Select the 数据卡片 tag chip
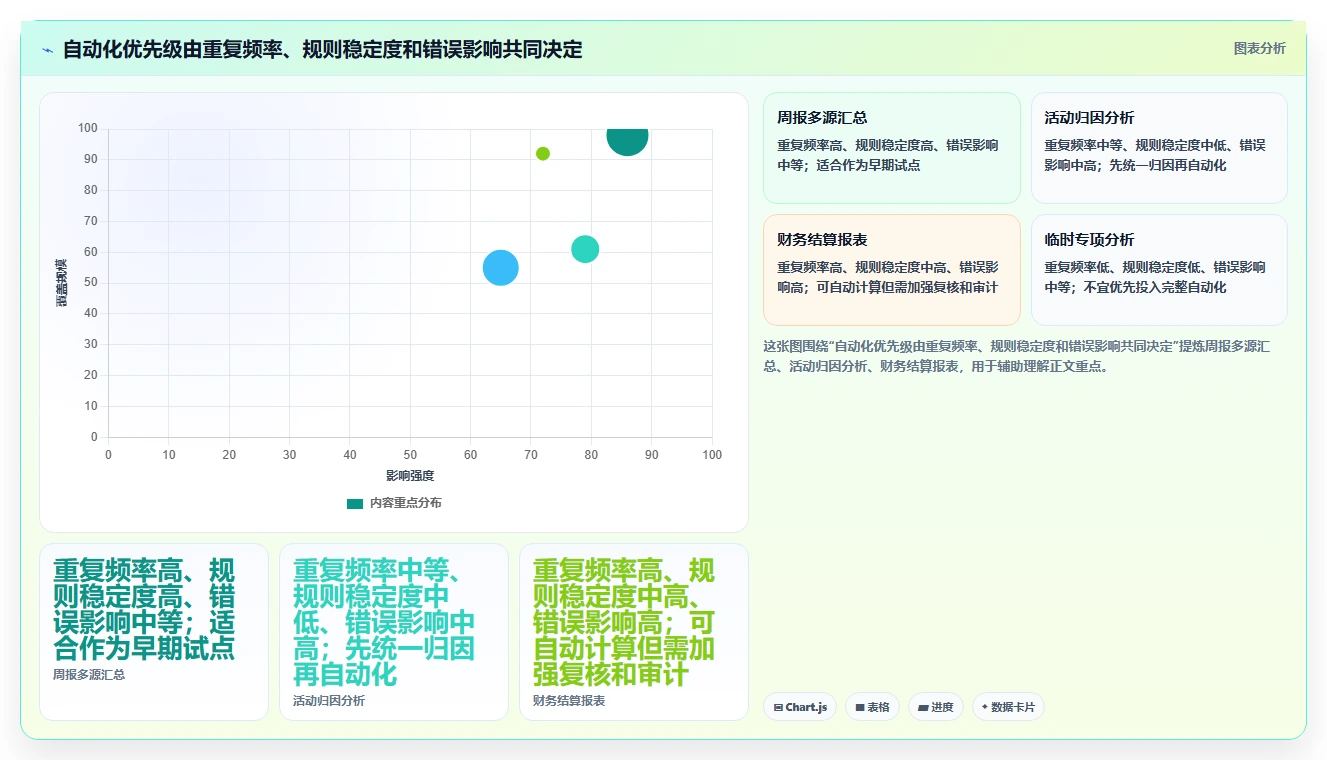This screenshot has height=760, width=1327. [1008, 707]
